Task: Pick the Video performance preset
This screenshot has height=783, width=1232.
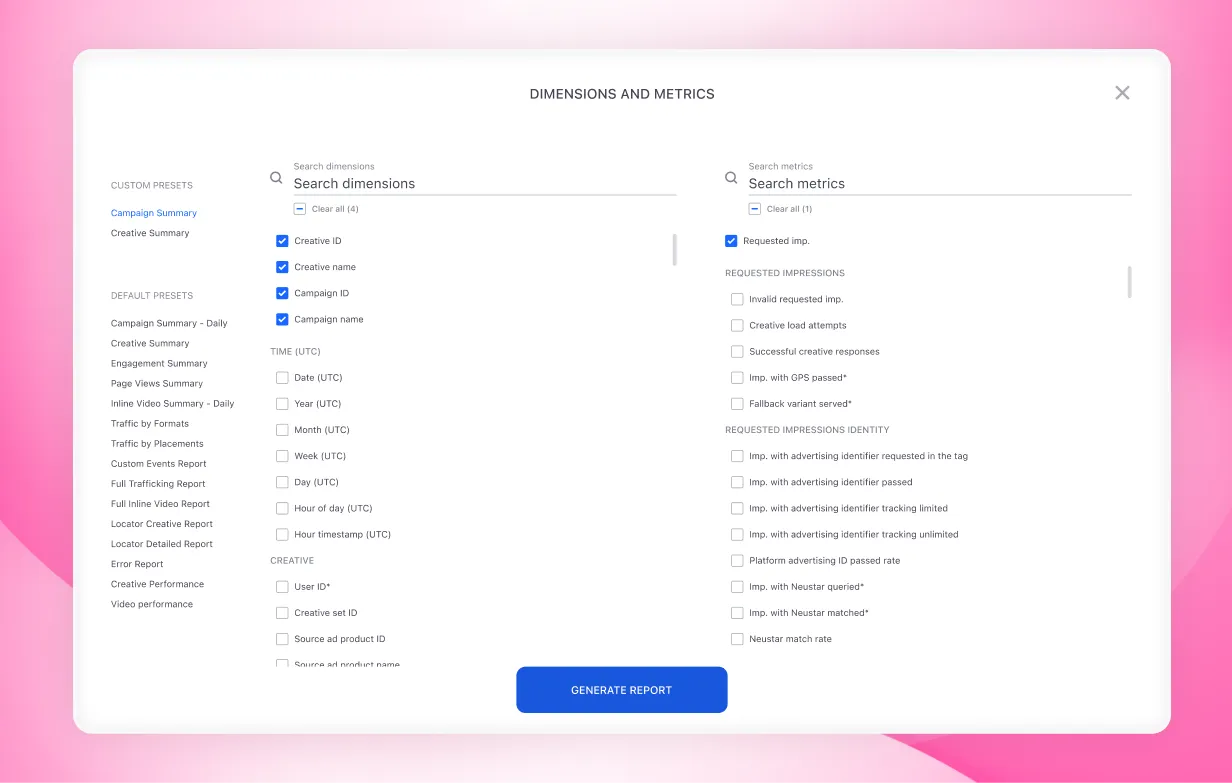Action: coord(152,604)
